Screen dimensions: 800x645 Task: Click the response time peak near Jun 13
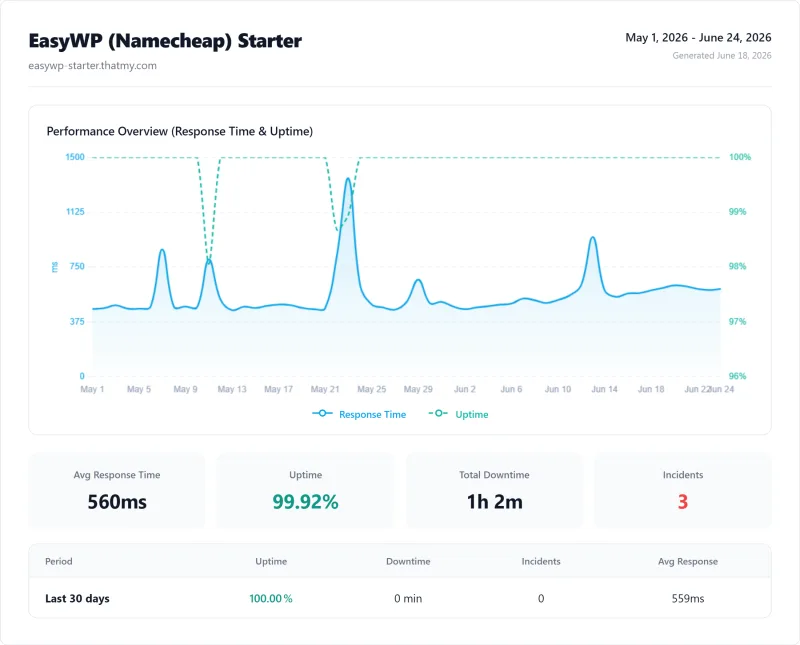[592, 237]
